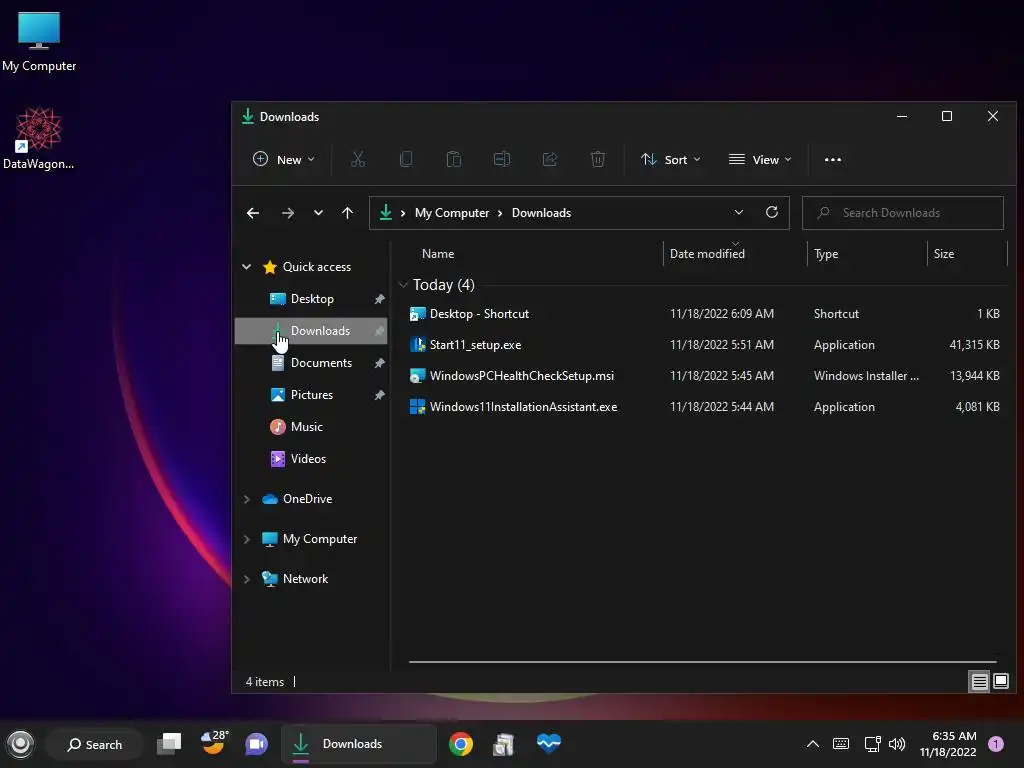Unpin Downloads using its pin icon
The height and width of the screenshot is (768, 1024).
tap(379, 331)
